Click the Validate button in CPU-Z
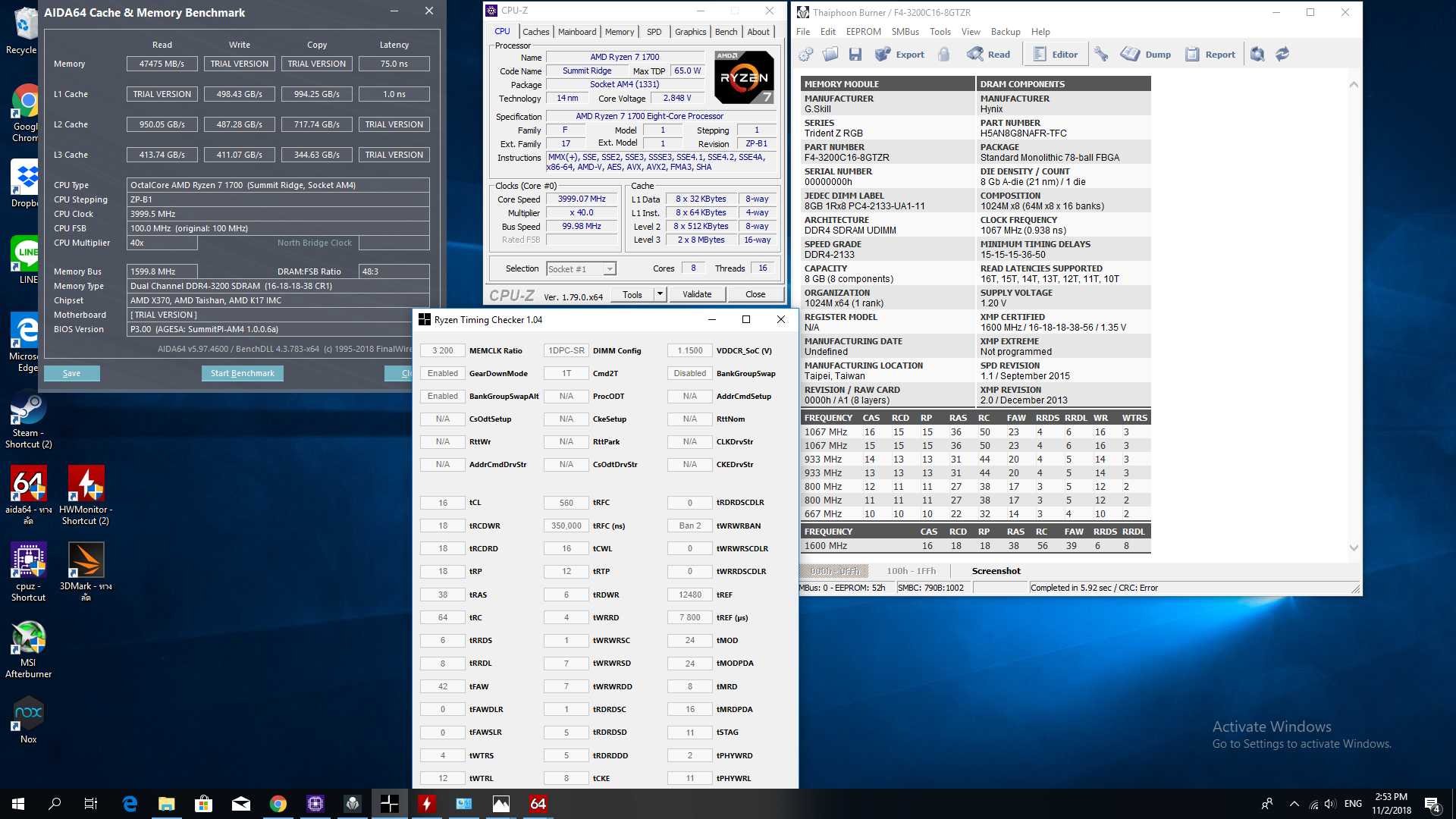This screenshot has width=1456, height=819. point(697,294)
